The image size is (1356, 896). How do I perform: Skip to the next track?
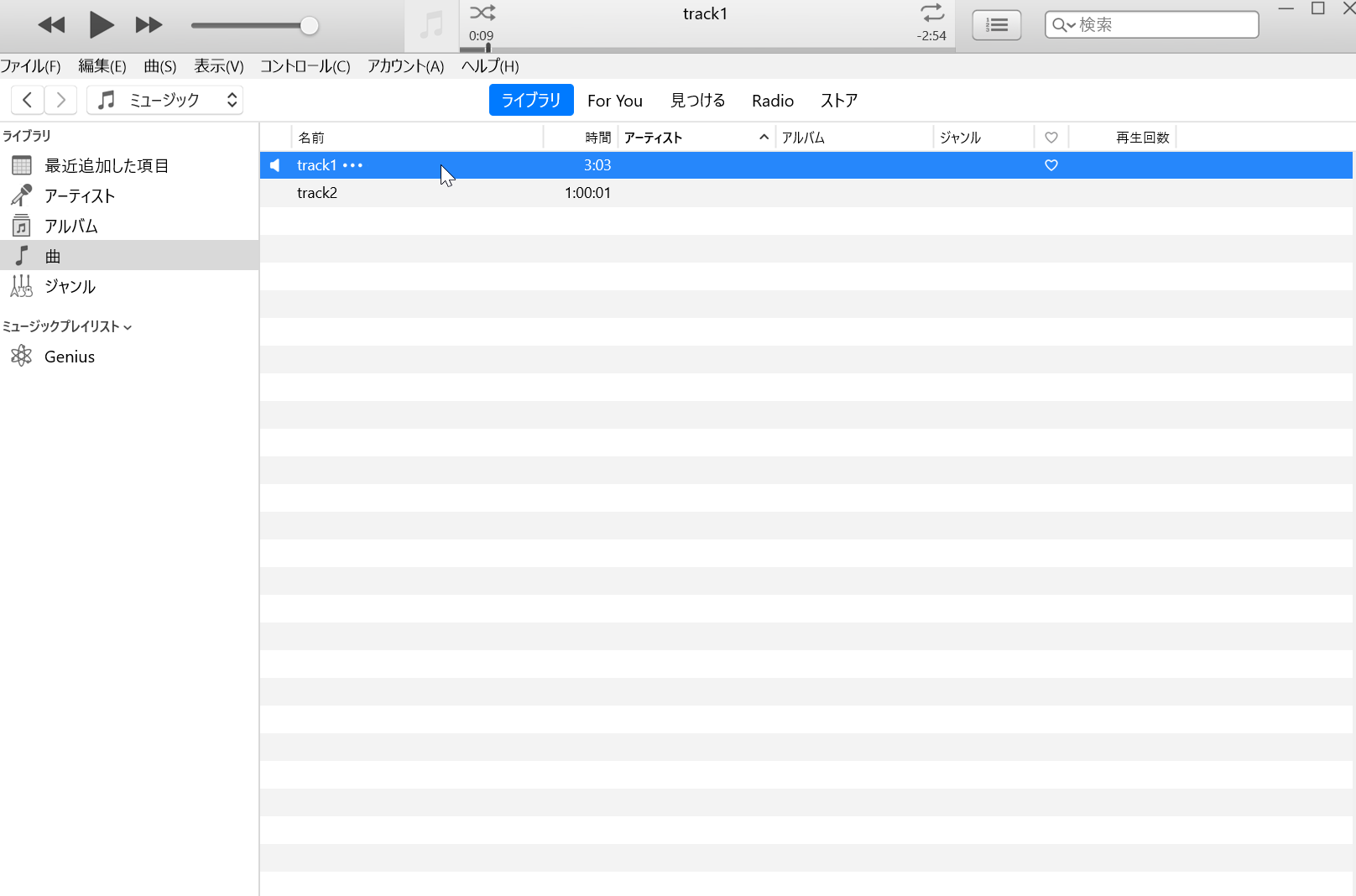pos(149,25)
